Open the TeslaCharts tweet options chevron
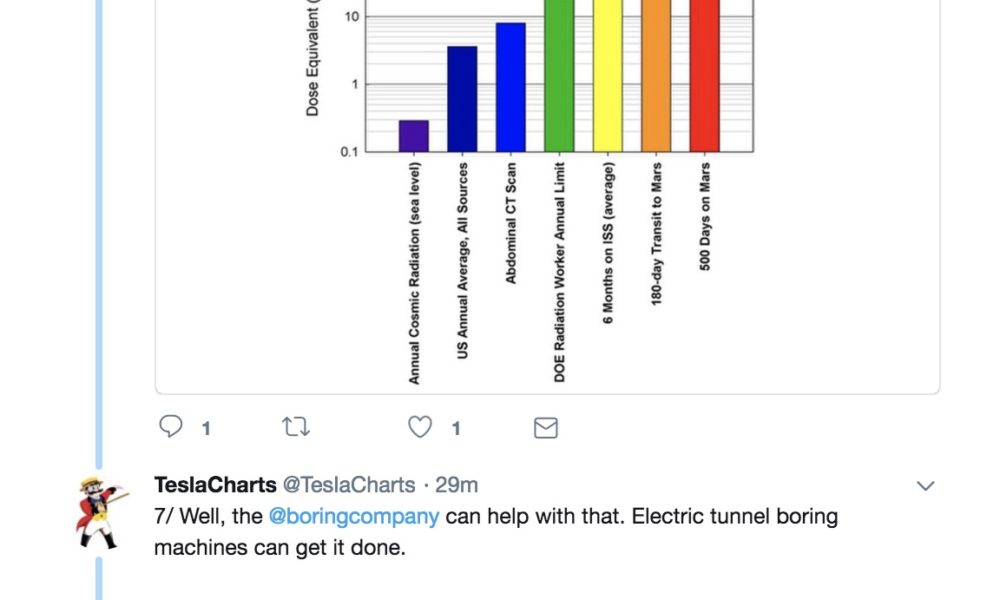 (925, 486)
